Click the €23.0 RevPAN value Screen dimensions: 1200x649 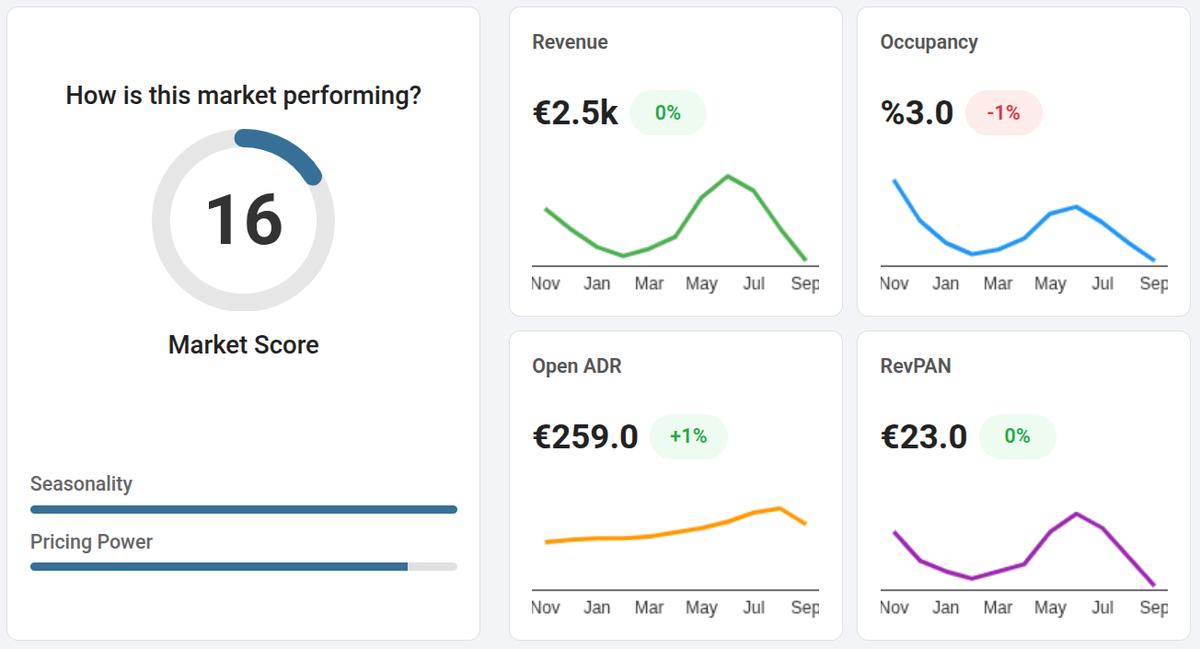(924, 437)
